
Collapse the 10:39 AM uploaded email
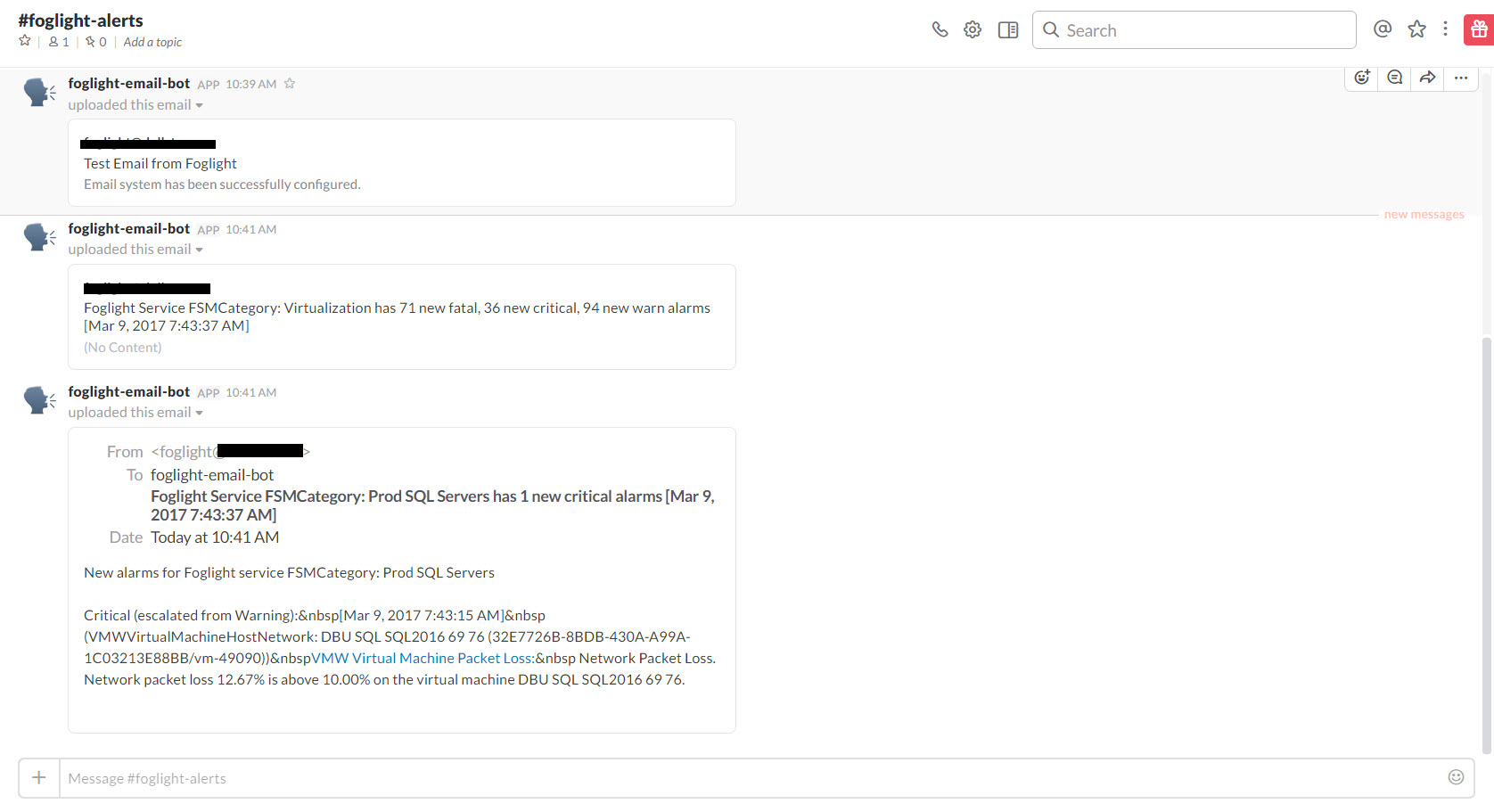pyautogui.click(x=199, y=105)
